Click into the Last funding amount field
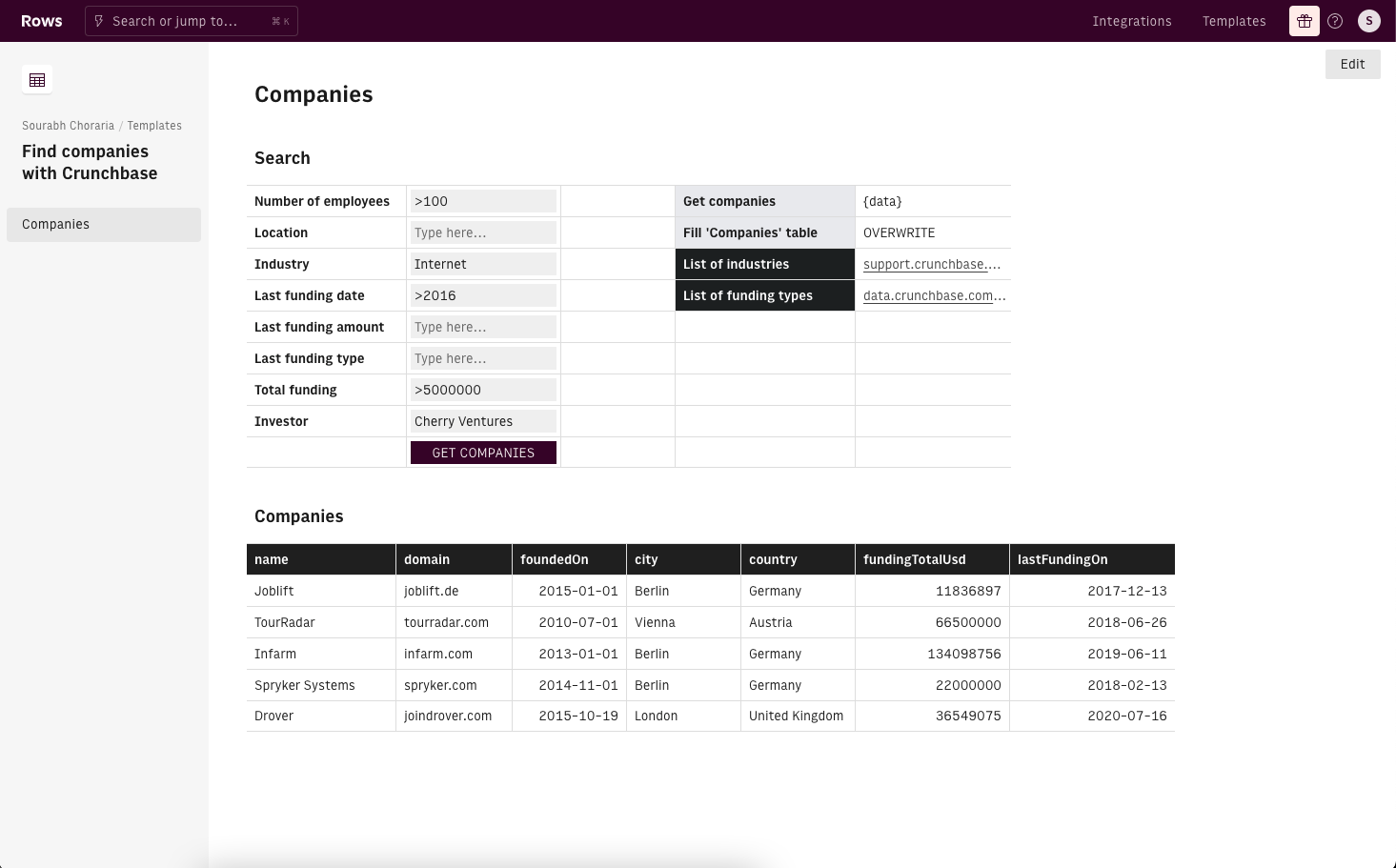Viewport: 1396px width, 868px height. pyautogui.click(x=483, y=327)
